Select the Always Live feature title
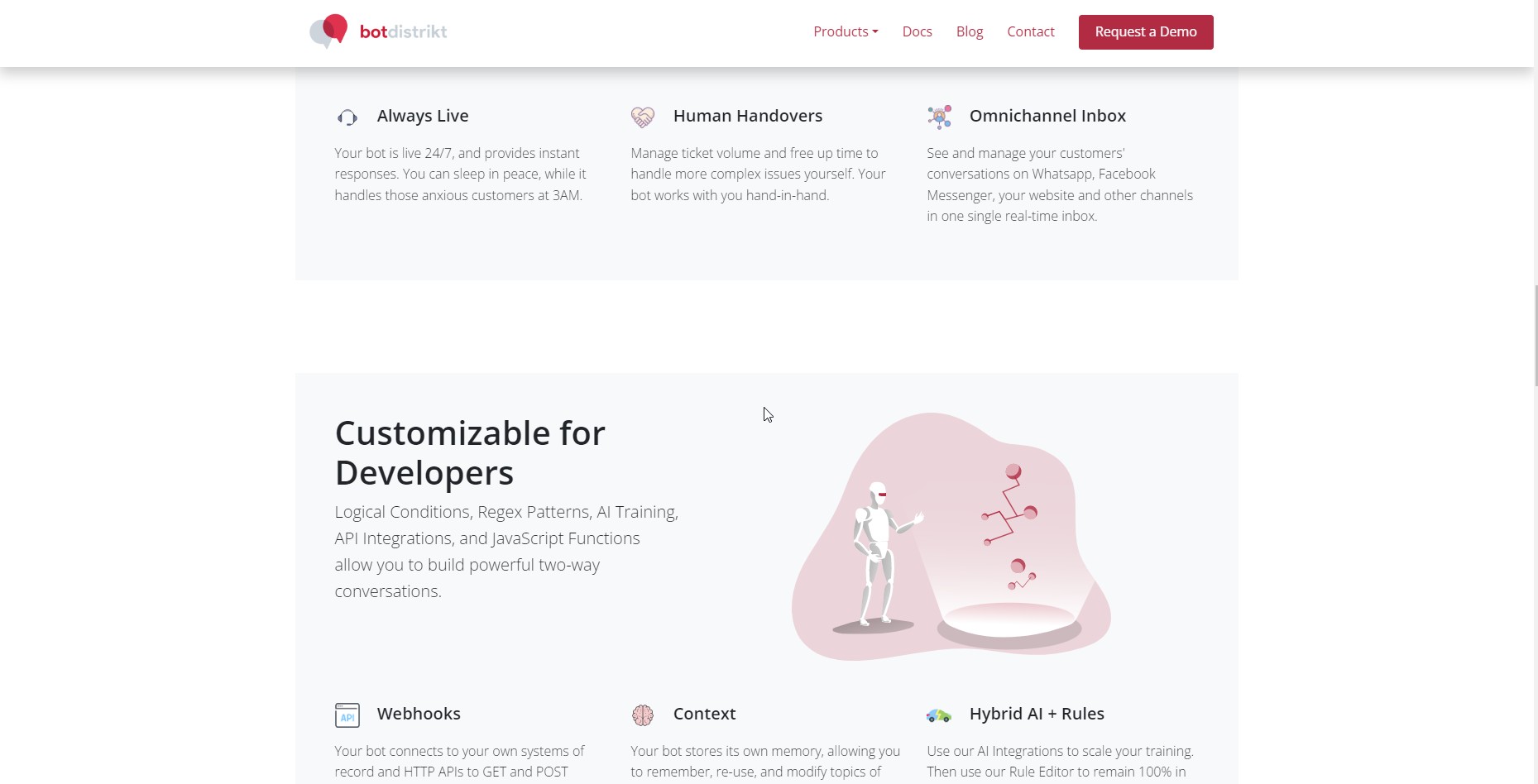 [x=422, y=116]
